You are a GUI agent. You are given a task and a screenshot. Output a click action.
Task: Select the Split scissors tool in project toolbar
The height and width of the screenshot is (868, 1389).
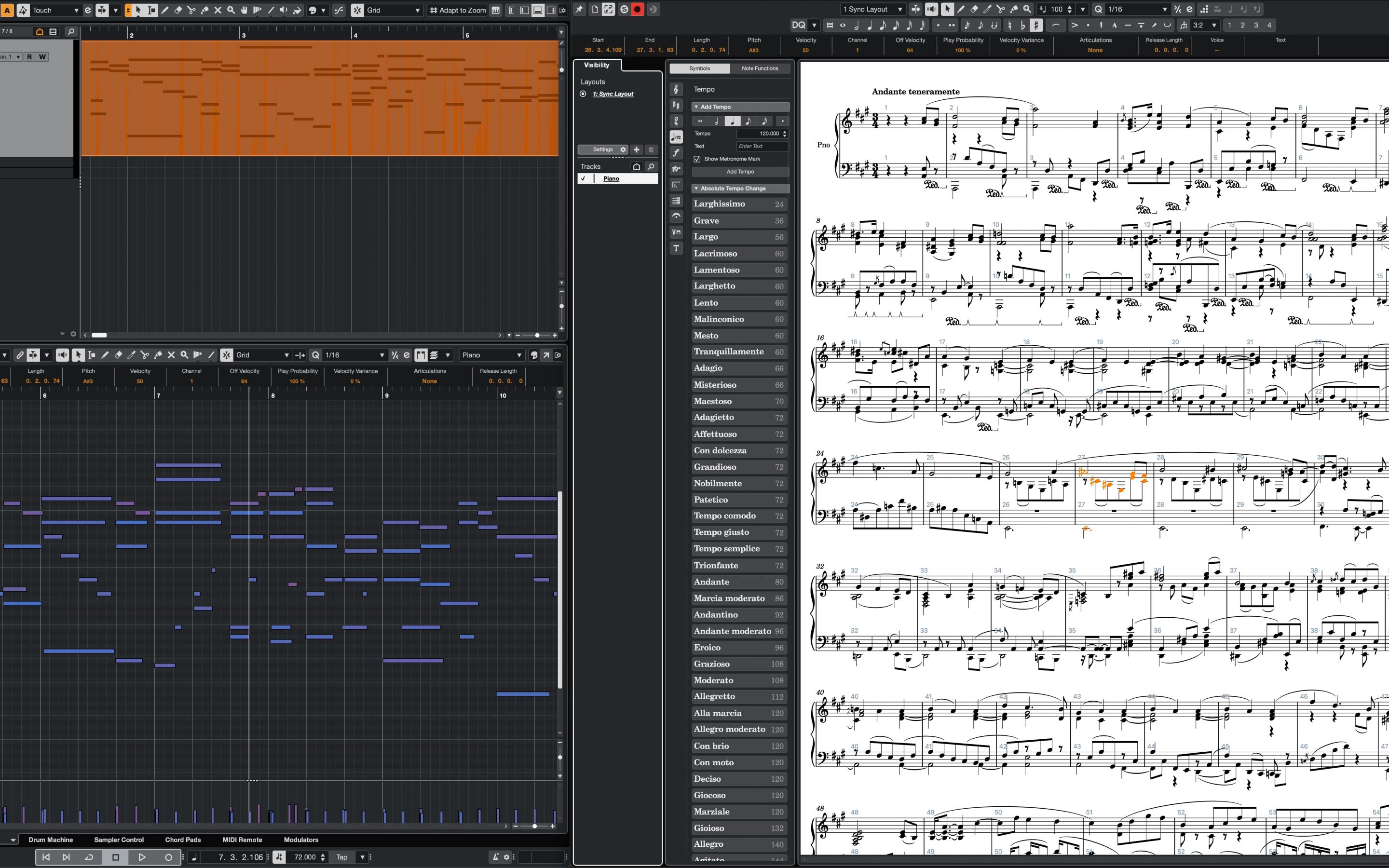(x=191, y=10)
